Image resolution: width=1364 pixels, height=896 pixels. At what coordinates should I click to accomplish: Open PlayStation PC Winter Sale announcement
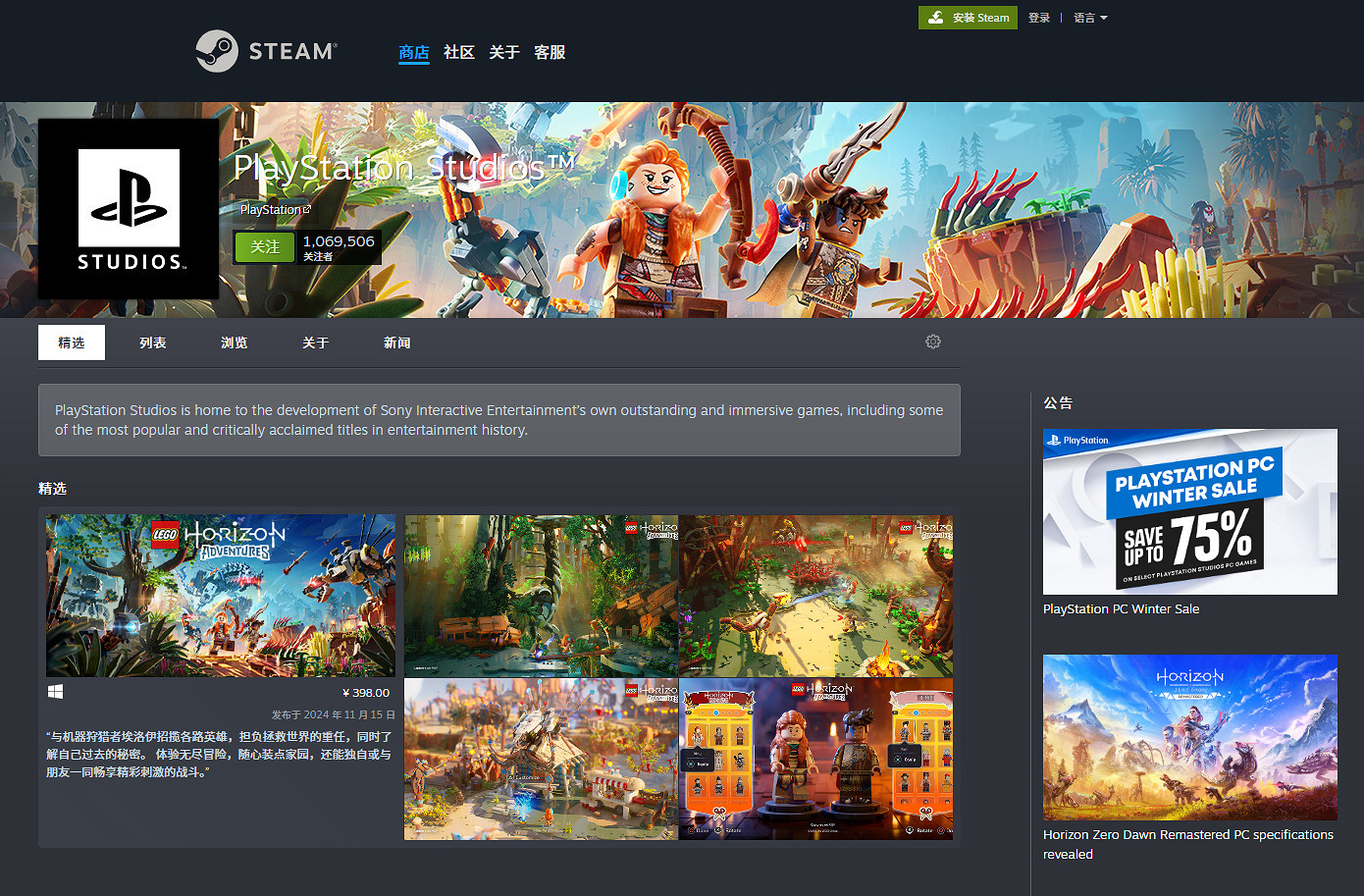point(1189,512)
